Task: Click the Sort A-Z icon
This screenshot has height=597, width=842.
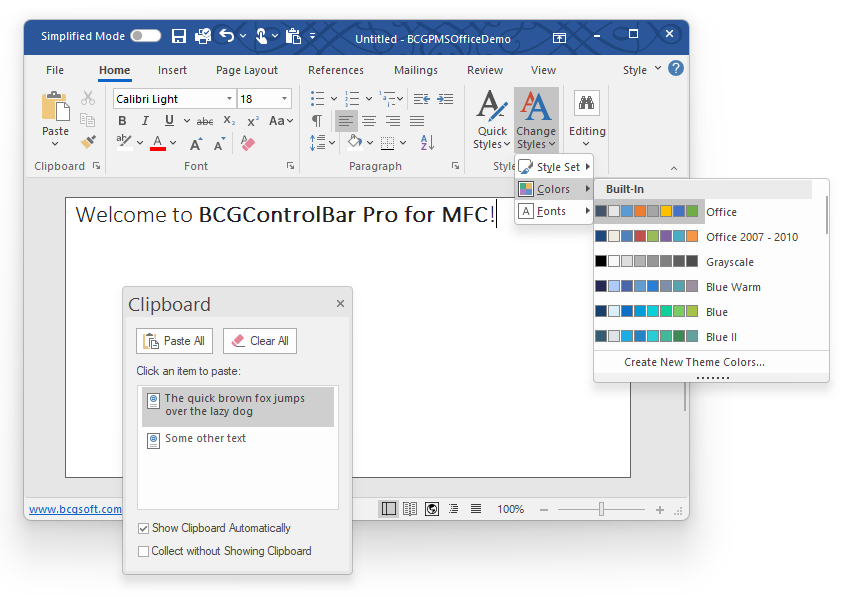Action: coord(427,143)
